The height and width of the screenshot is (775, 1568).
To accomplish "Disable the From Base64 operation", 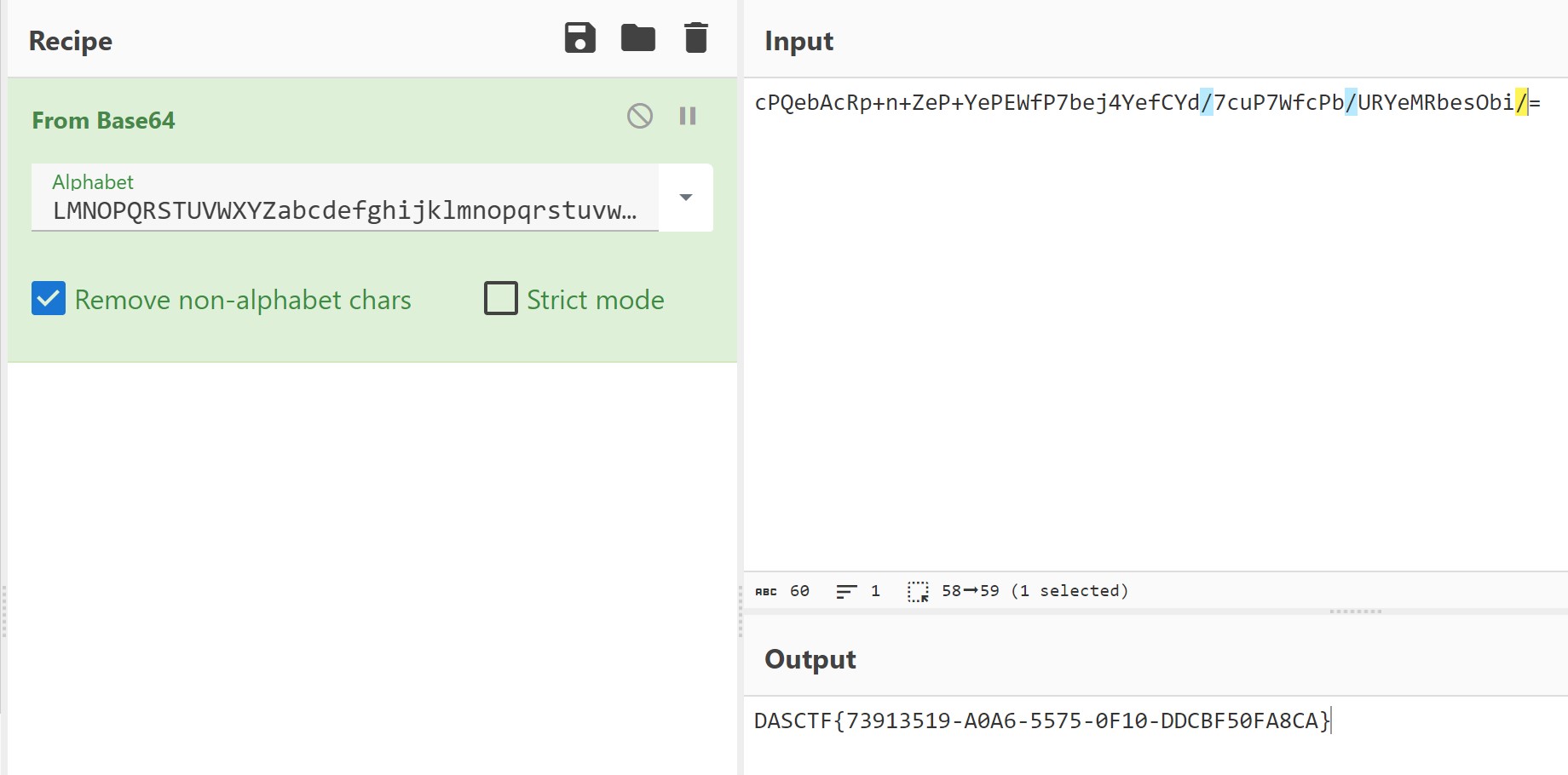I will (x=640, y=116).
